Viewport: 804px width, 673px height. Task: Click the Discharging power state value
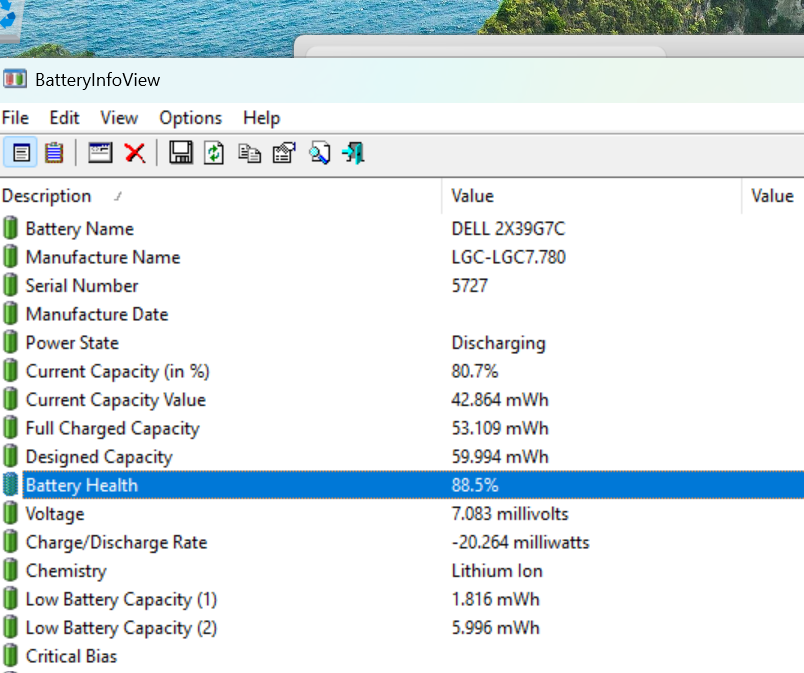coord(498,343)
